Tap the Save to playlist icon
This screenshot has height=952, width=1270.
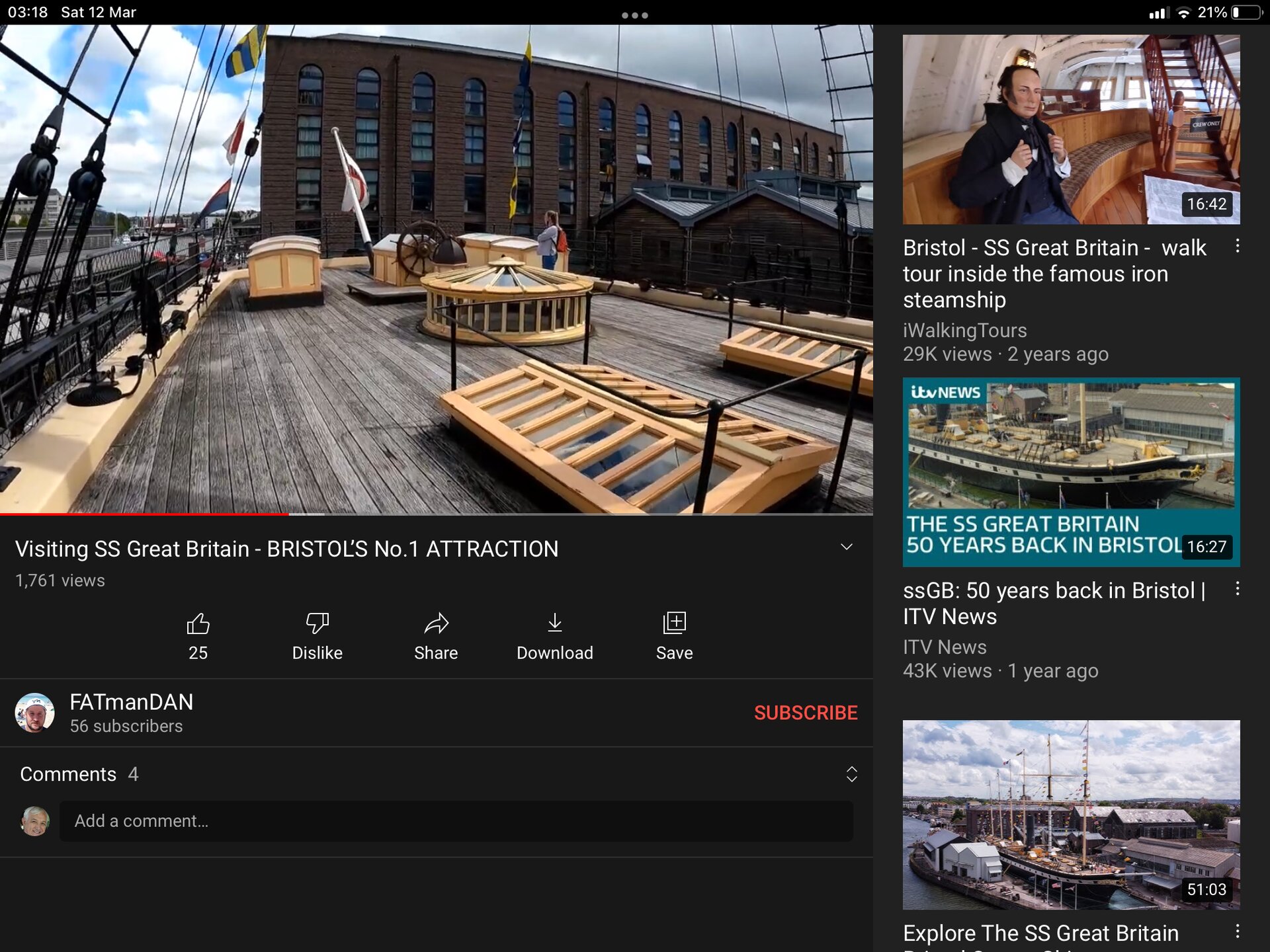pos(674,623)
